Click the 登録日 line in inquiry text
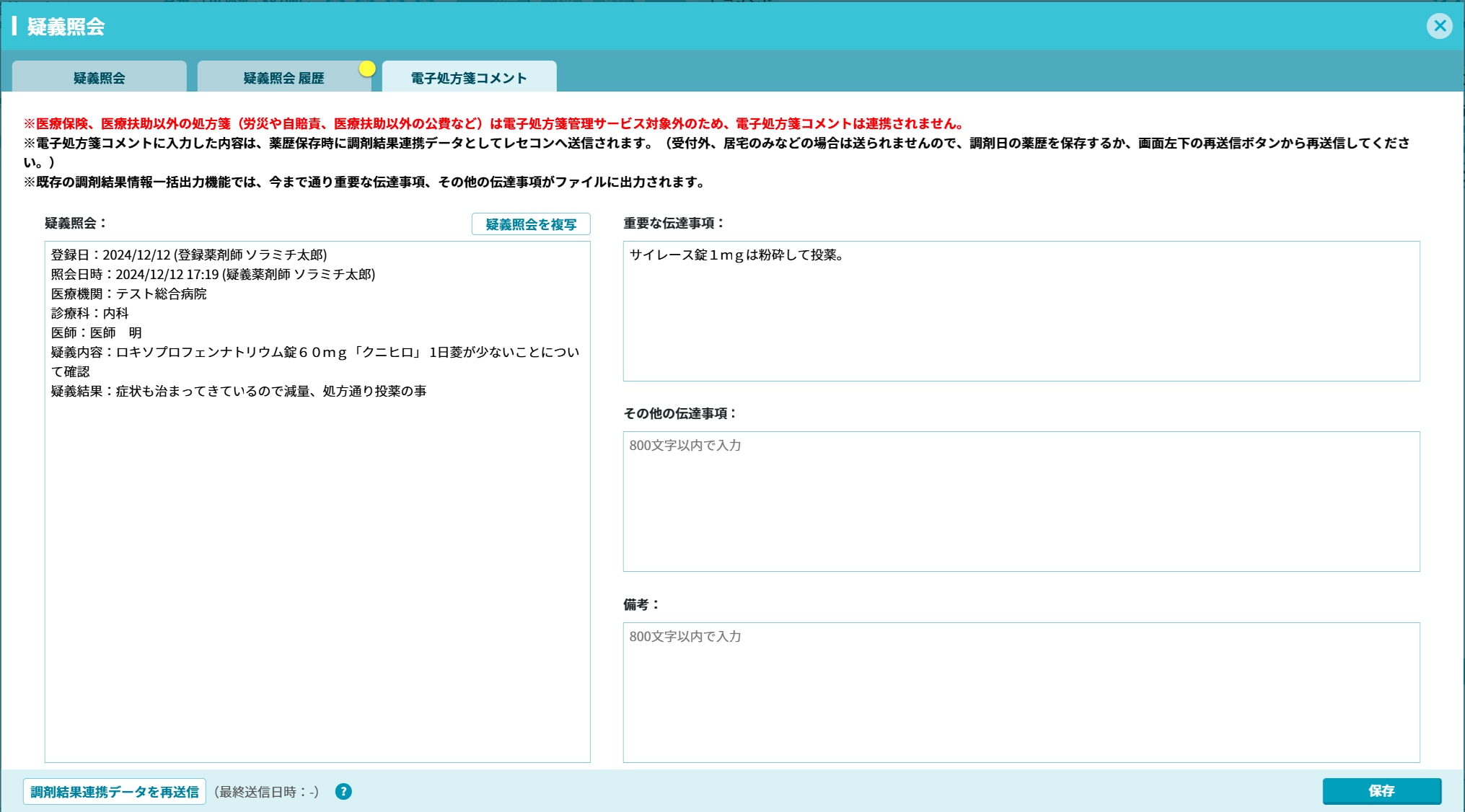The height and width of the screenshot is (812, 1465). 189,255
